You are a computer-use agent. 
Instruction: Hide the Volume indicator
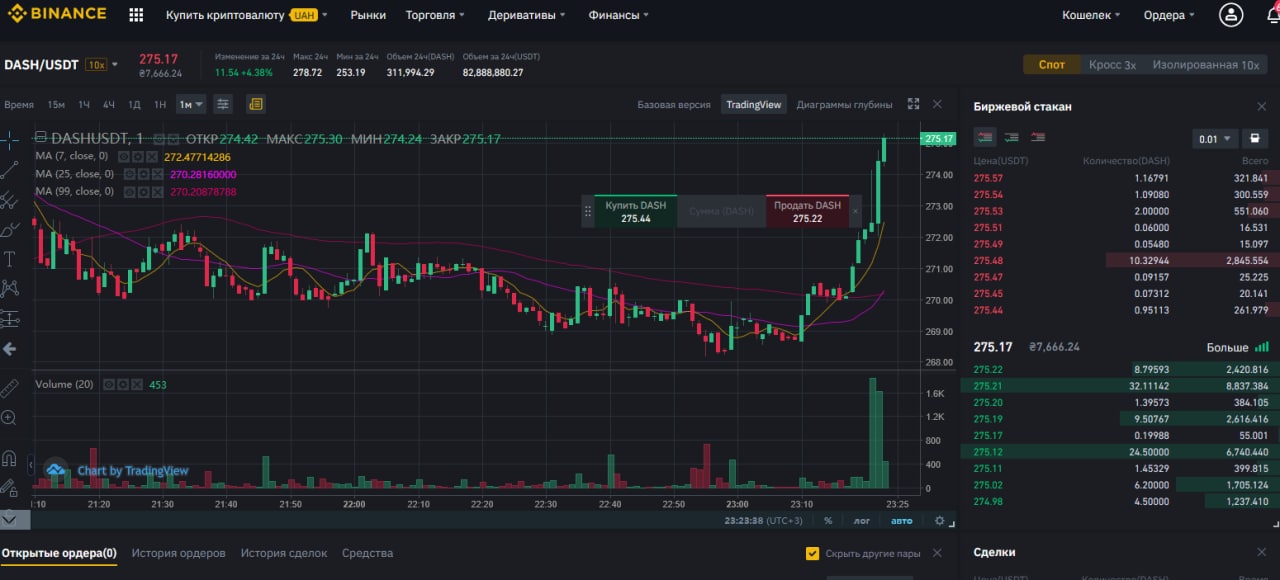point(110,384)
